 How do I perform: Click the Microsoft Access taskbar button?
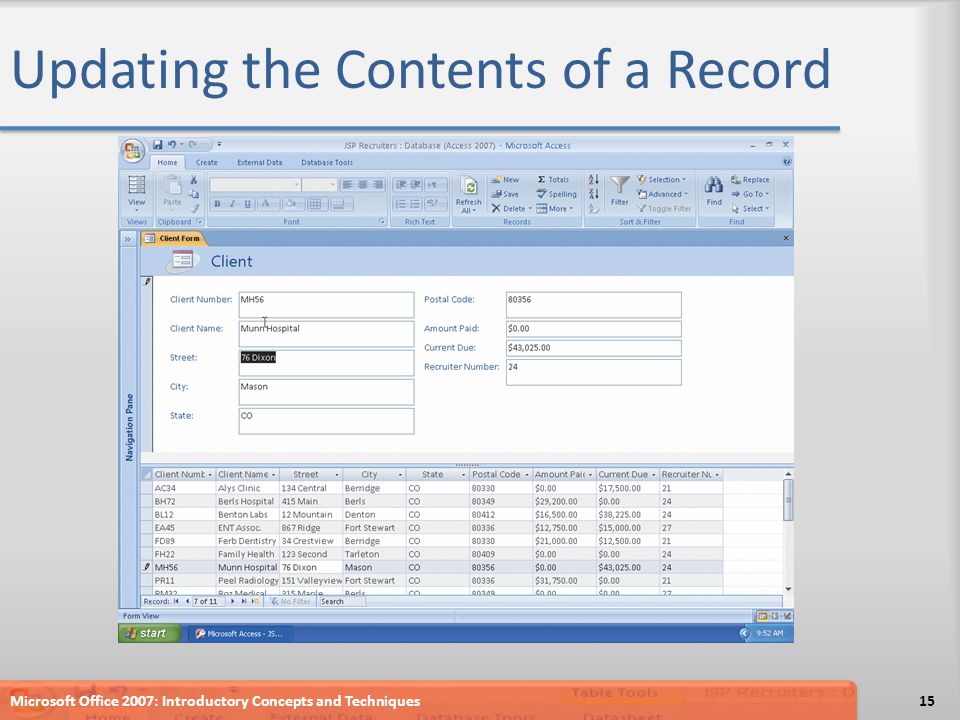(x=239, y=634)
